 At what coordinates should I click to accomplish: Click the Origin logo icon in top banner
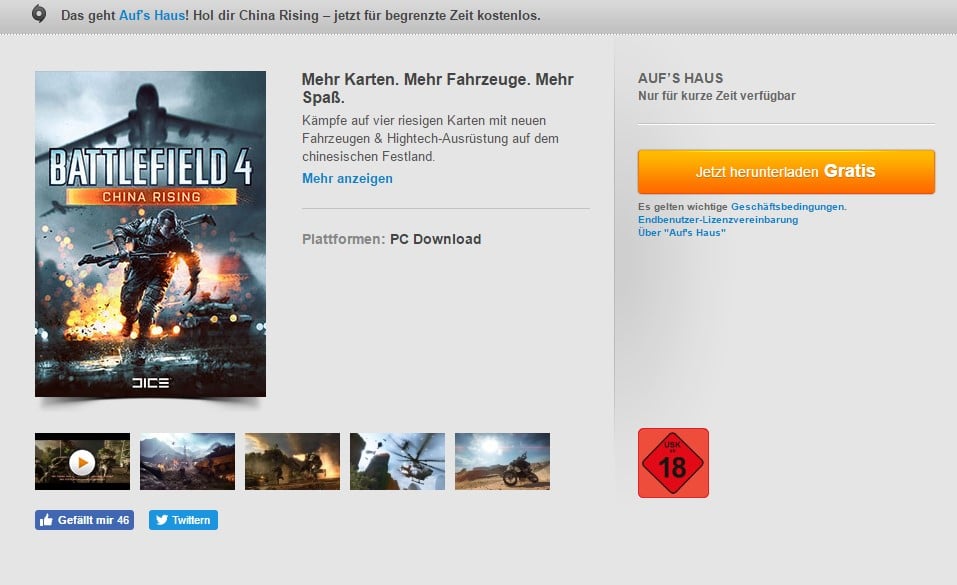point(38,14)
